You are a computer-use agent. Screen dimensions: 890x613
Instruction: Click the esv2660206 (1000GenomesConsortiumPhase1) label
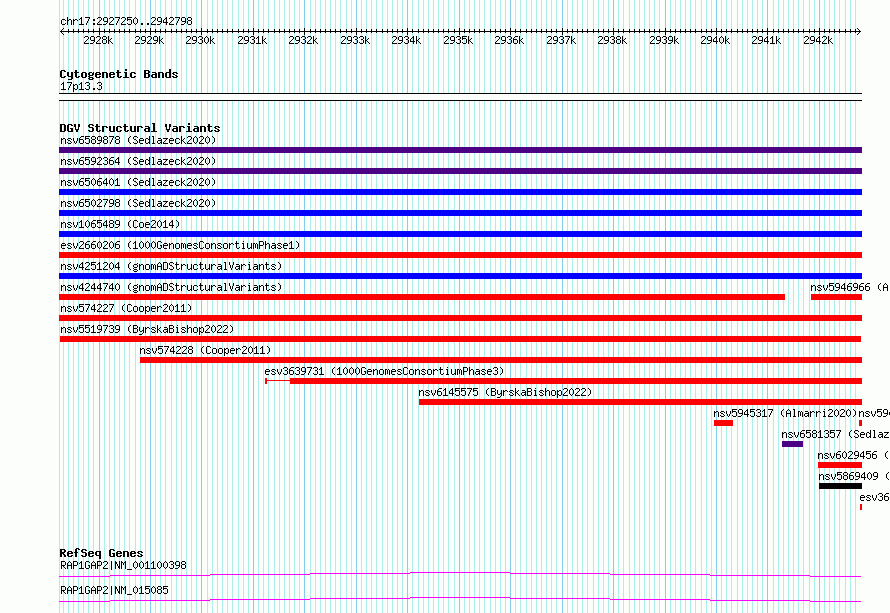[x=180, y=245]
